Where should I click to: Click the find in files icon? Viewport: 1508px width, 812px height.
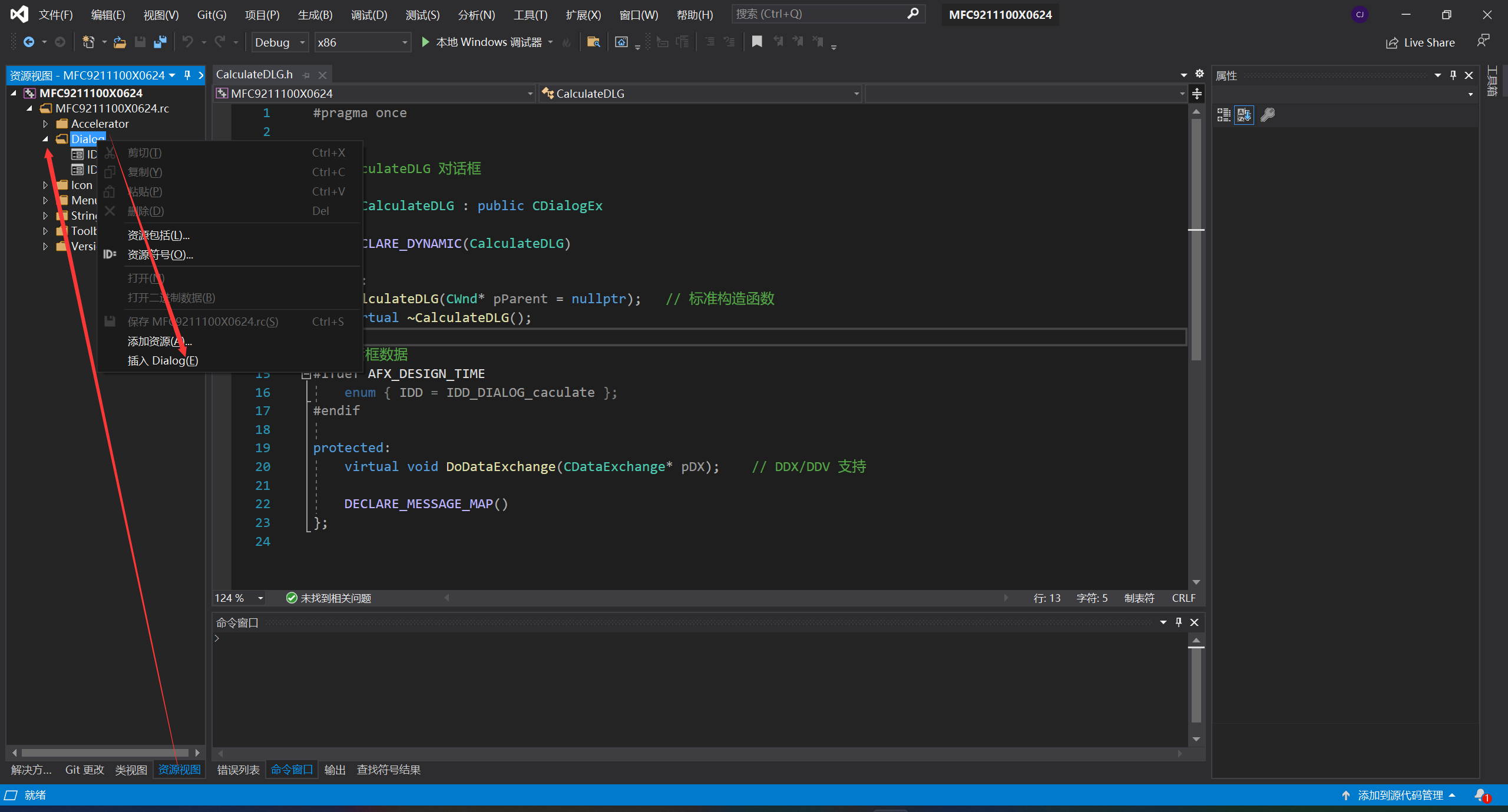click(x=593, y=42)
